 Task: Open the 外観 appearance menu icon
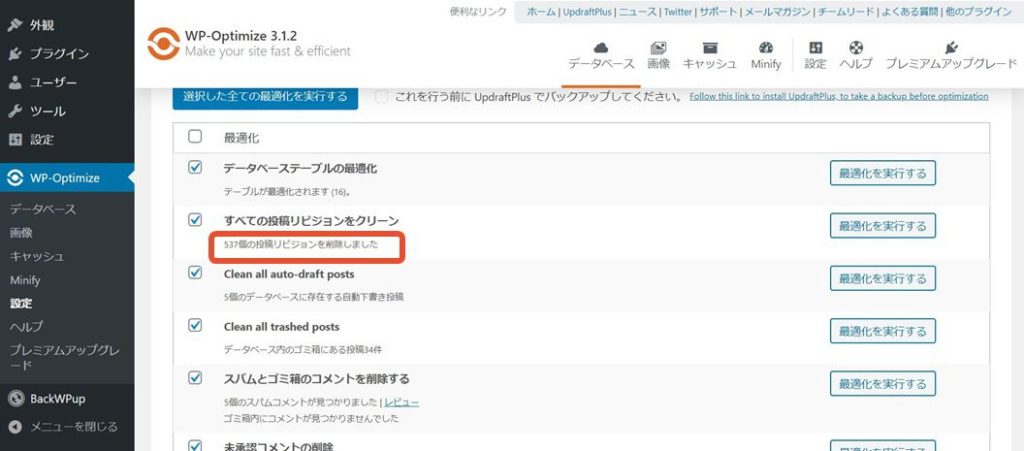15,25
